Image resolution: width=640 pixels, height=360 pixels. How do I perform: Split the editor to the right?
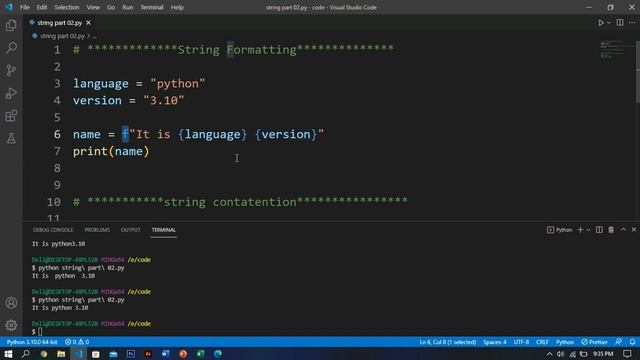(x=620, y=23)
